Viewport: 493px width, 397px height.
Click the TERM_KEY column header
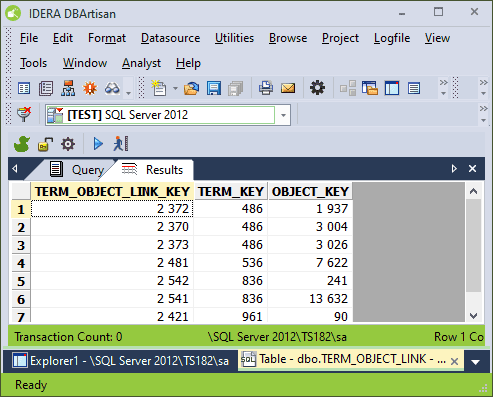231,192
